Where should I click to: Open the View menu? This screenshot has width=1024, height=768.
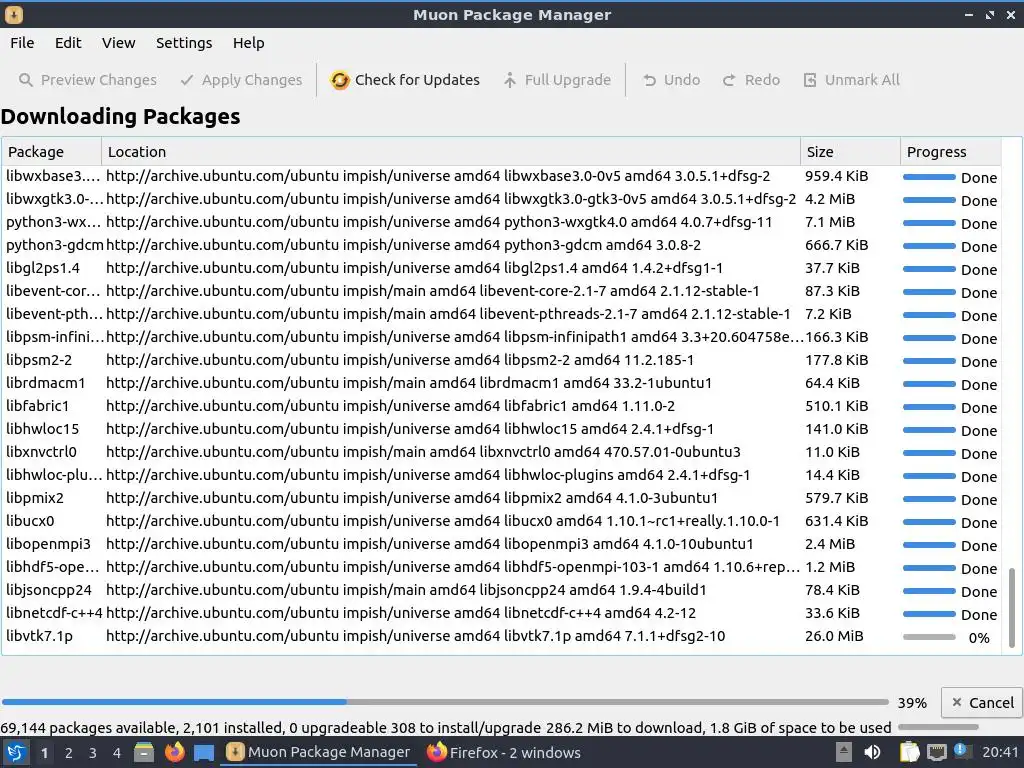118,43
